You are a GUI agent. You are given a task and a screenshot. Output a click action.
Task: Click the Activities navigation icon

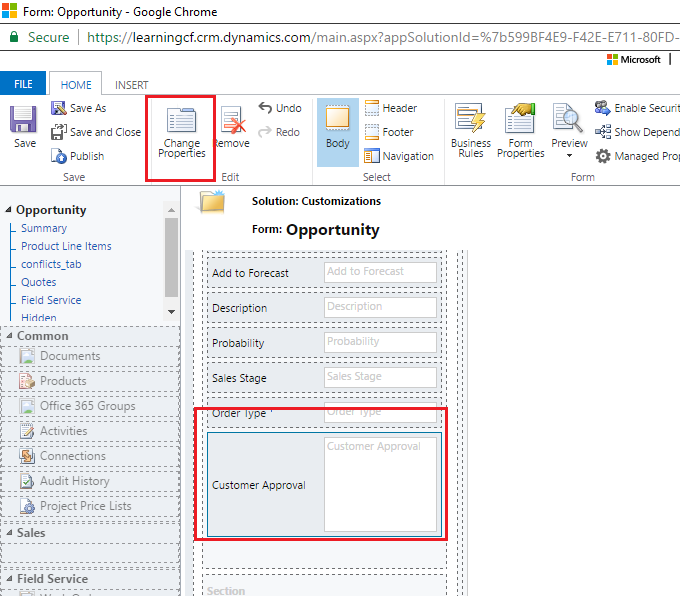(27, 431)
